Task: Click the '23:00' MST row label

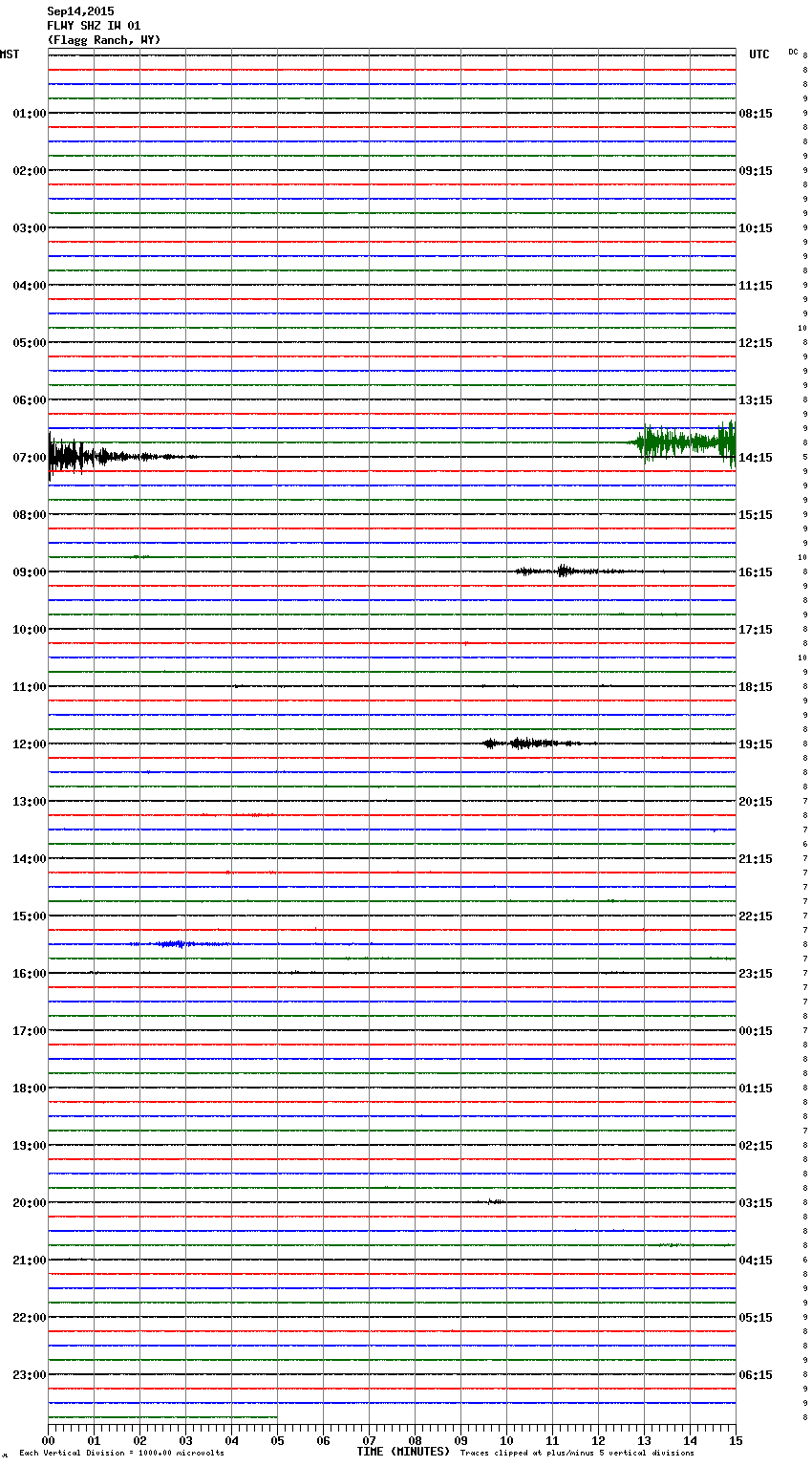Action: tap(30, 1375)
